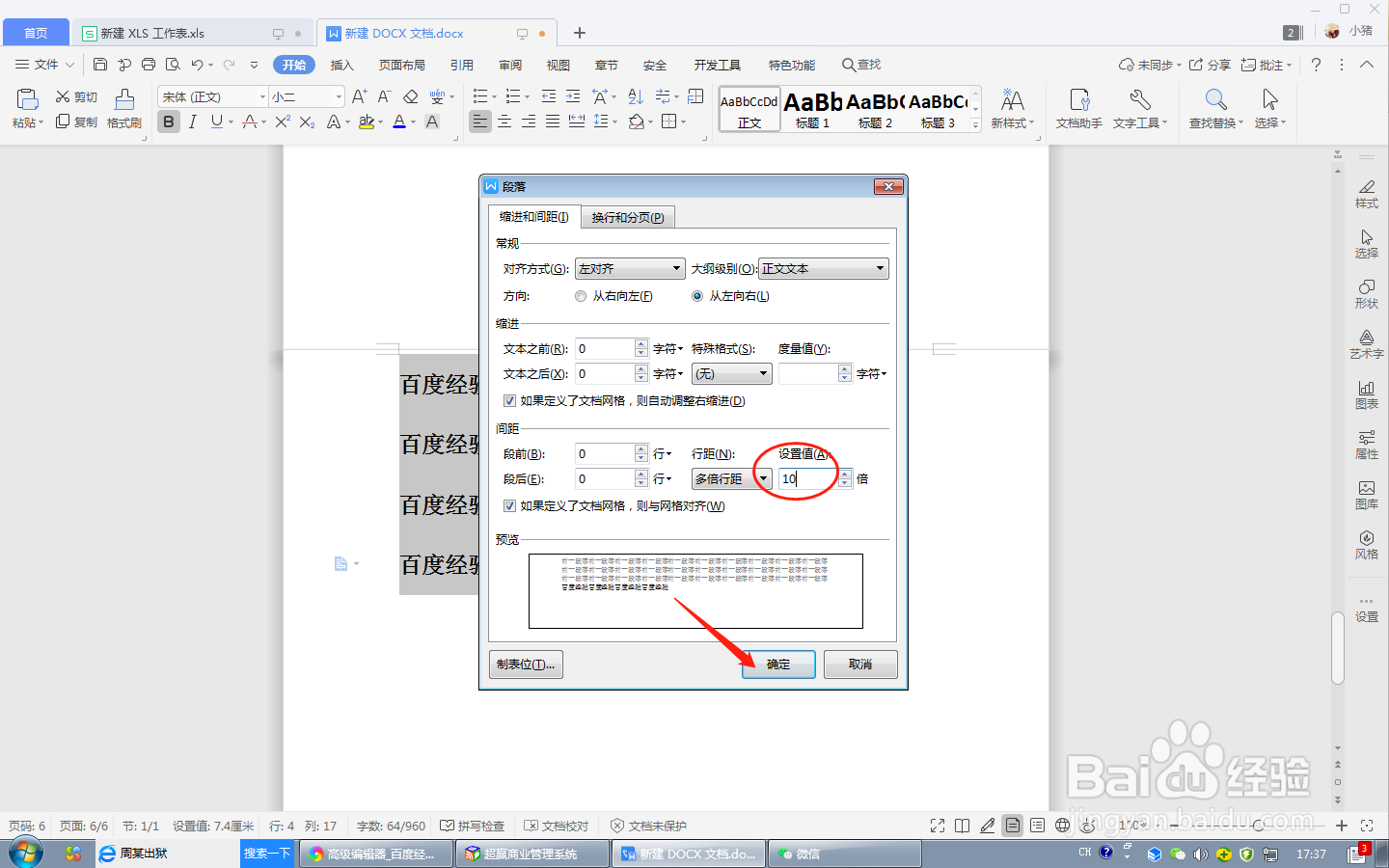
Task: Open the Shapes (形状) sidebar panel
Action: point(1367,293)
